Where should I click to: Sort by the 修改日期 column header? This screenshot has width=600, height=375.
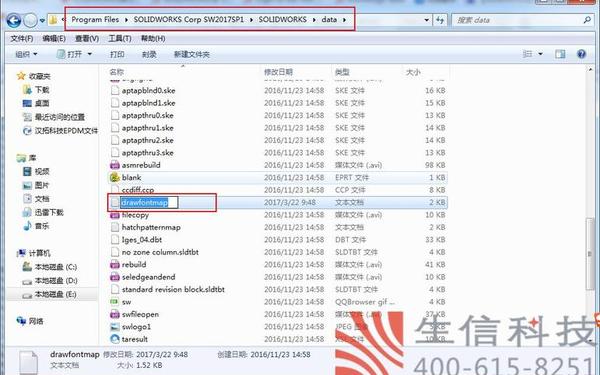coord(278,72)
